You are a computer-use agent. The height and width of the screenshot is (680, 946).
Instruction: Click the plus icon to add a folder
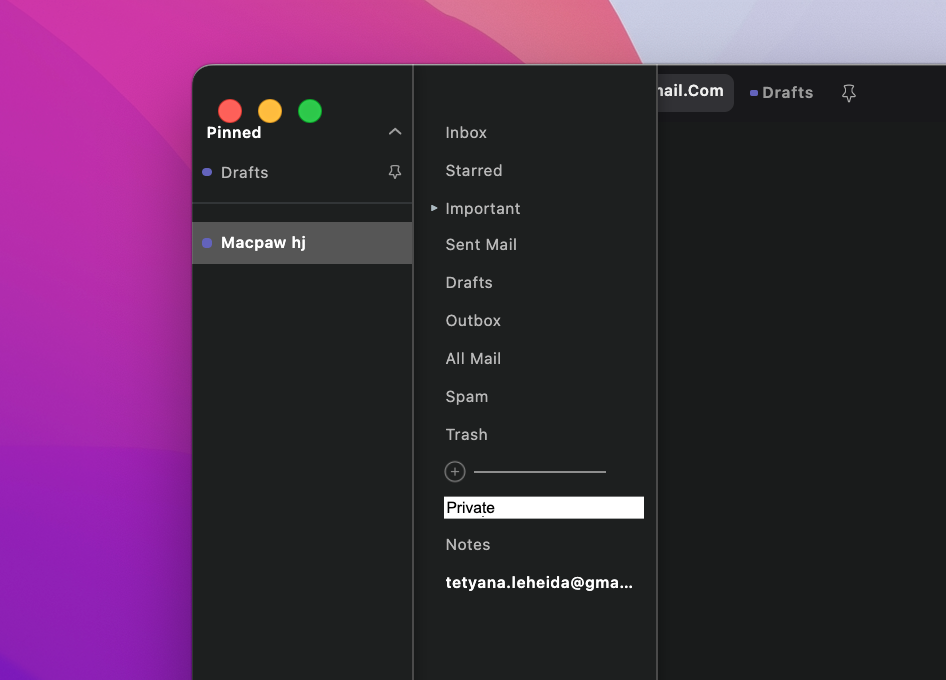pyautogui.click(x=455, y=471)
